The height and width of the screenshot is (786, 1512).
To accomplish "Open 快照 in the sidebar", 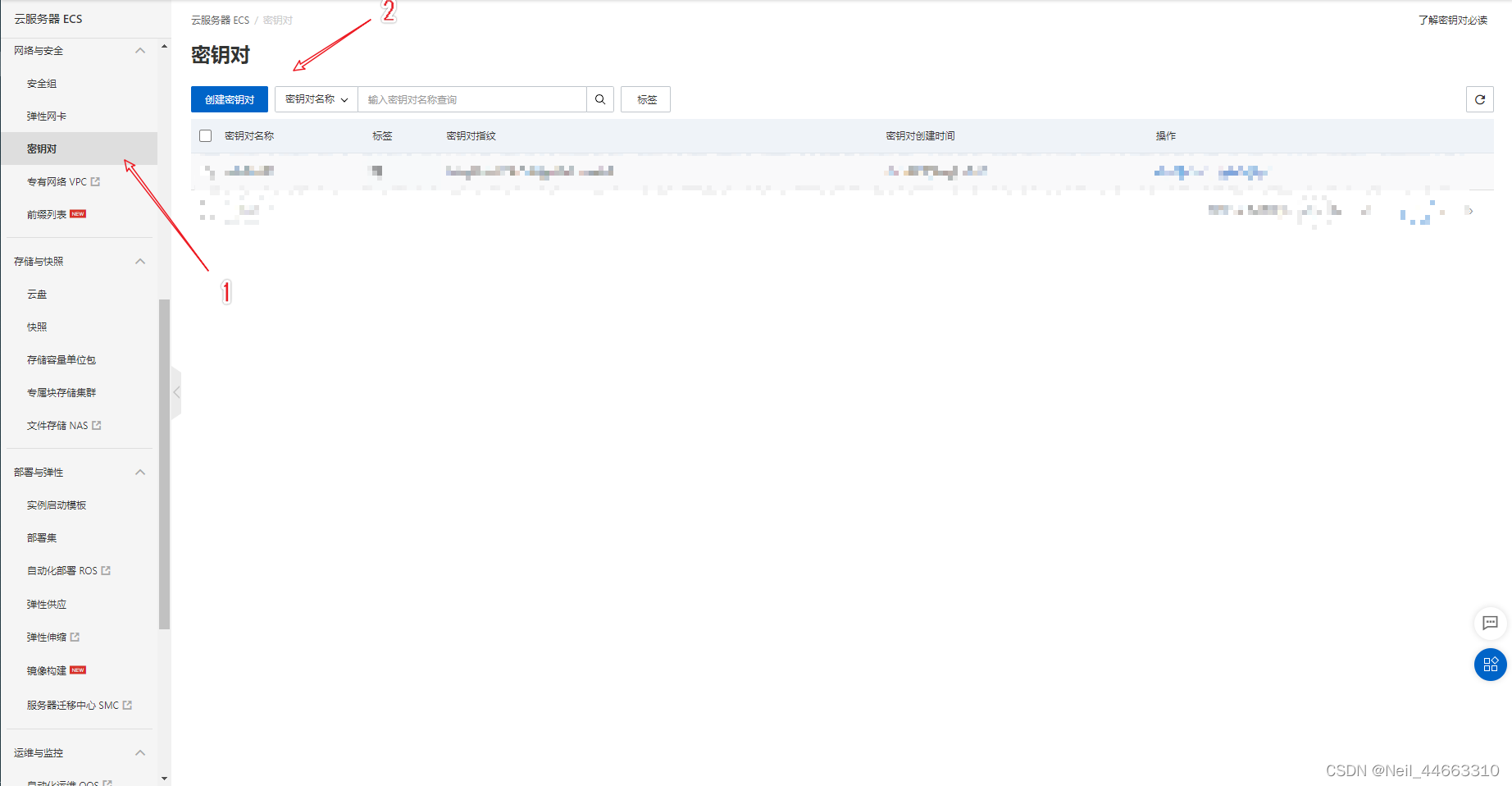I will pyautogui.click(x=37, y=327).
